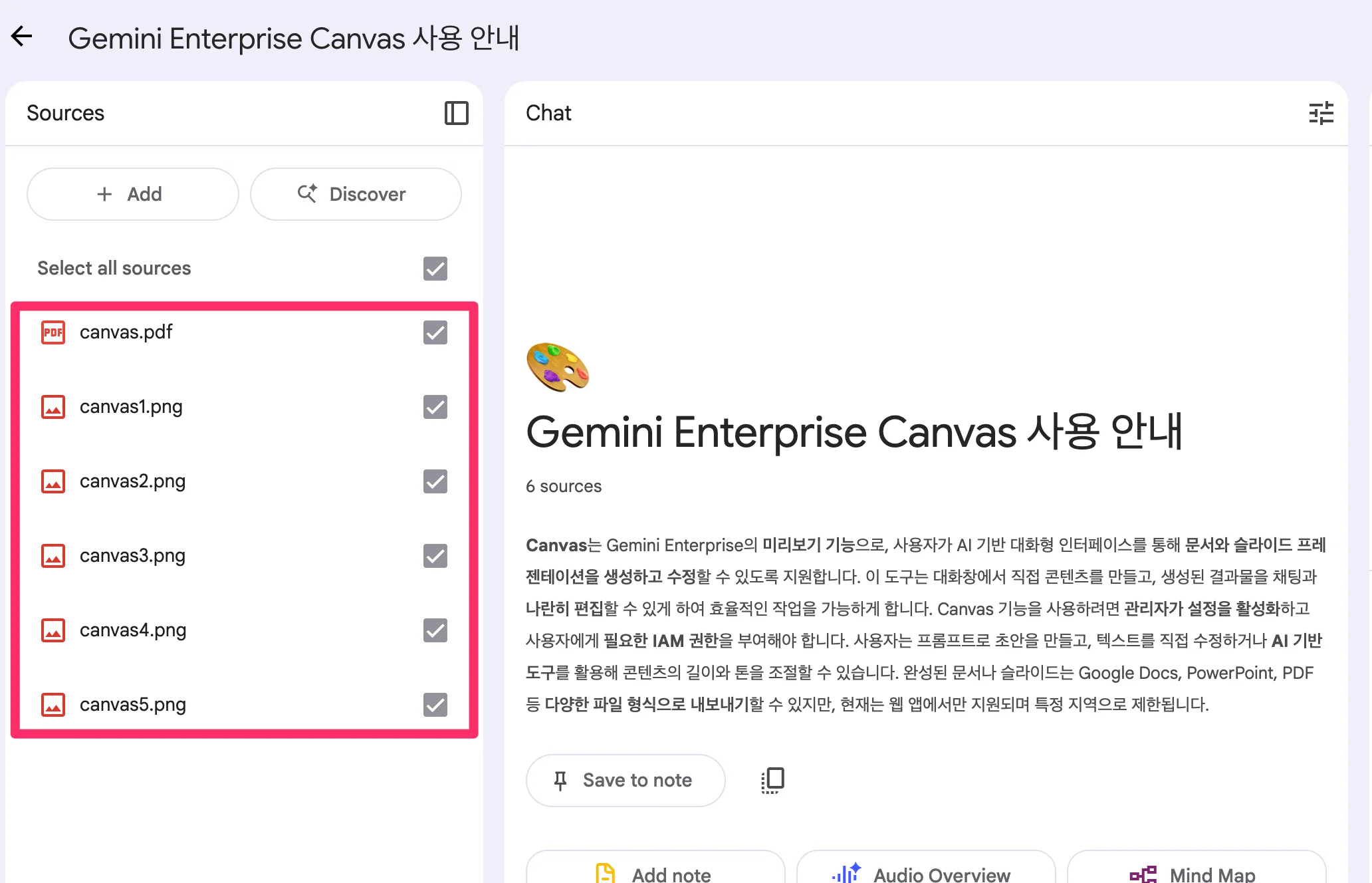
Task: Open the canvas1.png source
Action: 131,407
